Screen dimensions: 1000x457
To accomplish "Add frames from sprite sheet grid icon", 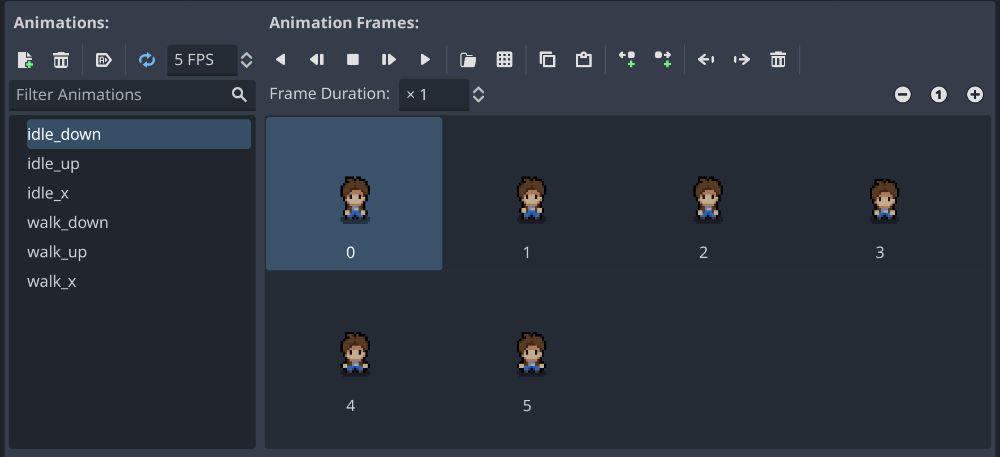I will tap(504, 60).
